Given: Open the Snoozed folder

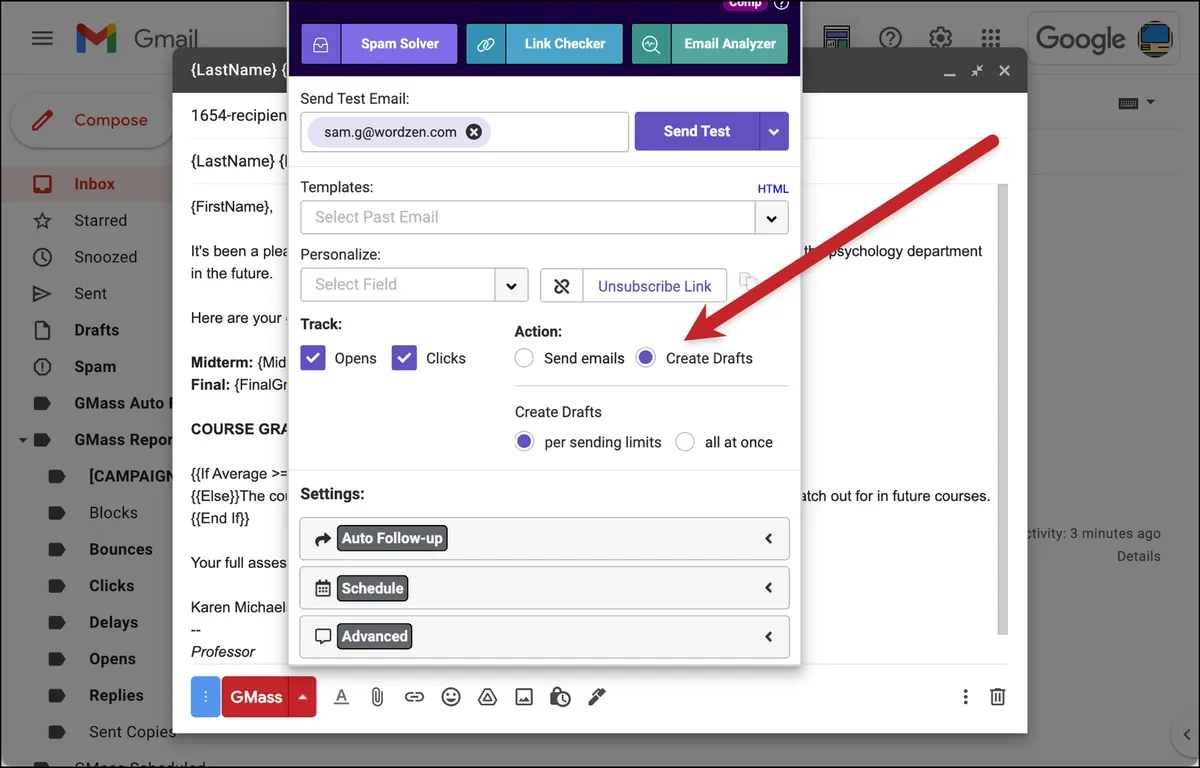Looking at the screenshot, I should pyautogui.click(x=105, y=257).
